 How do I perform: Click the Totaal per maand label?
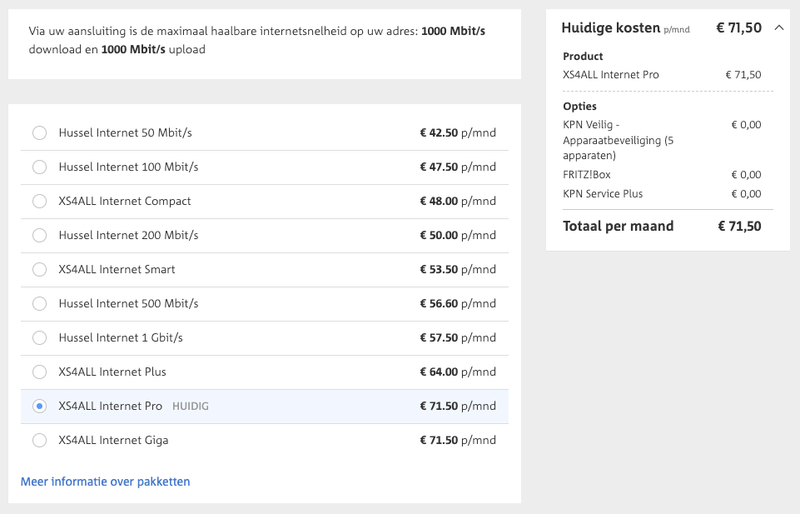618,226
